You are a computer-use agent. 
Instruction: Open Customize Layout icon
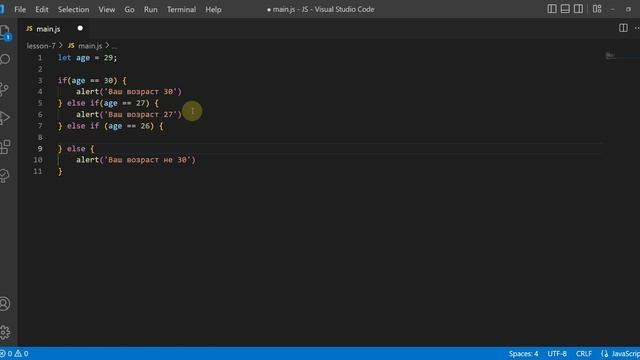[x=597, y=9]
